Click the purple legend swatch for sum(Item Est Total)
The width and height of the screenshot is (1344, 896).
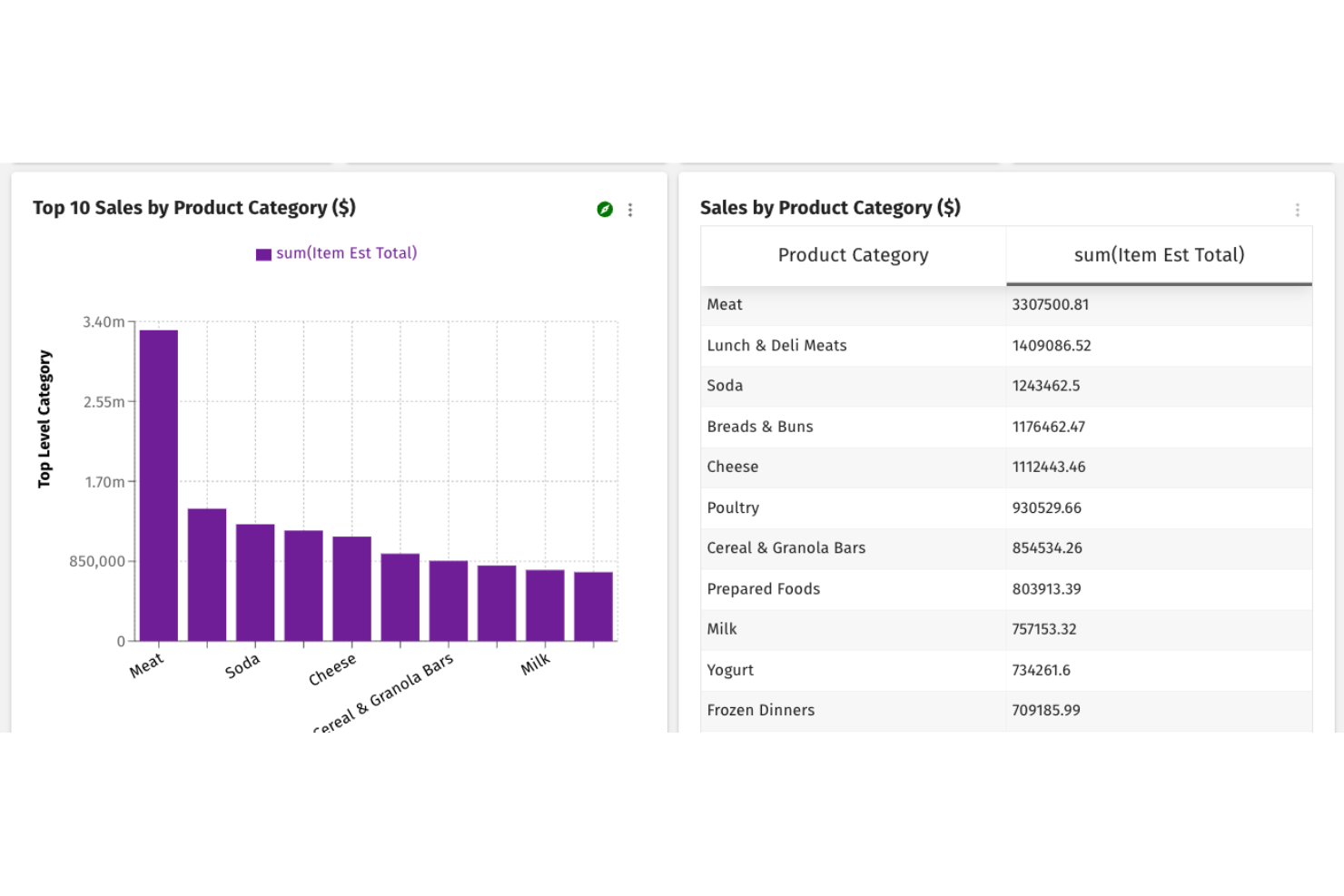pyautogui.click(x=263, y=254)
